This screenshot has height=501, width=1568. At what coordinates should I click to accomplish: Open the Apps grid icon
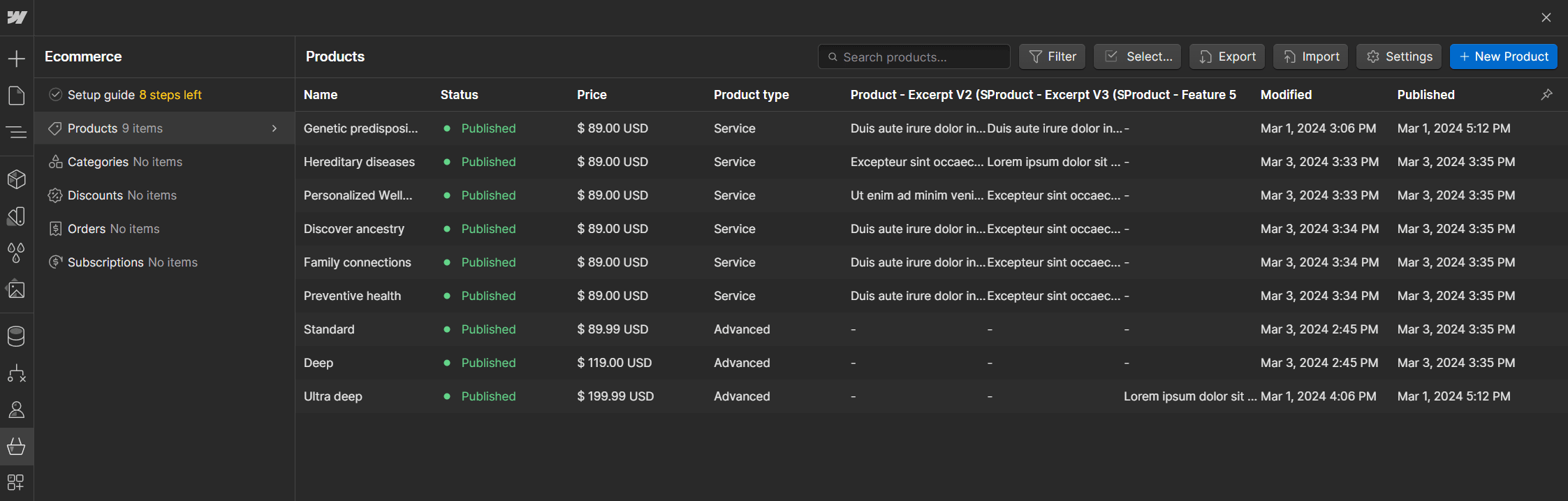(17, 482)
